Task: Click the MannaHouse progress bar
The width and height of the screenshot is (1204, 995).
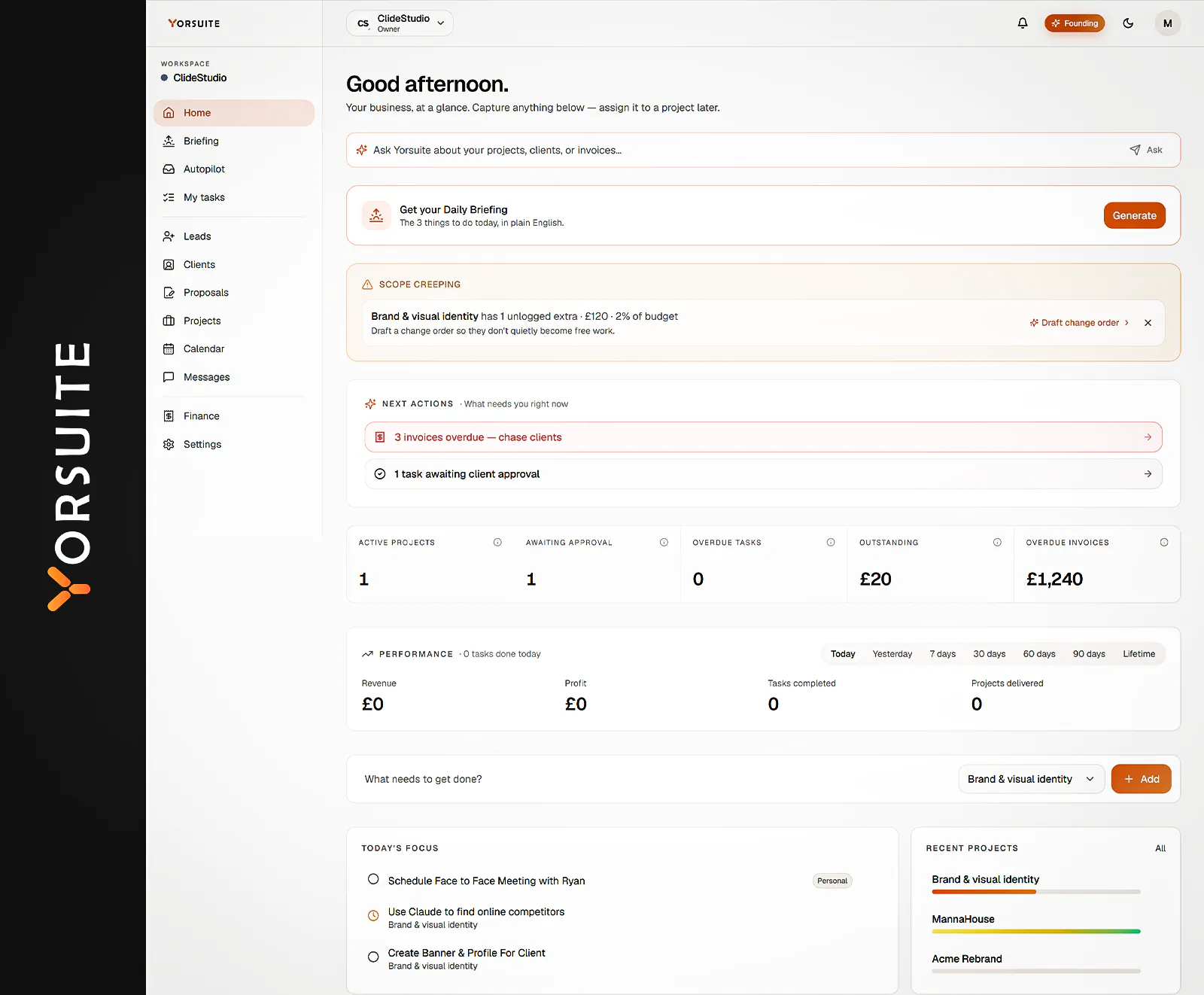Action: coord(1036,932)
